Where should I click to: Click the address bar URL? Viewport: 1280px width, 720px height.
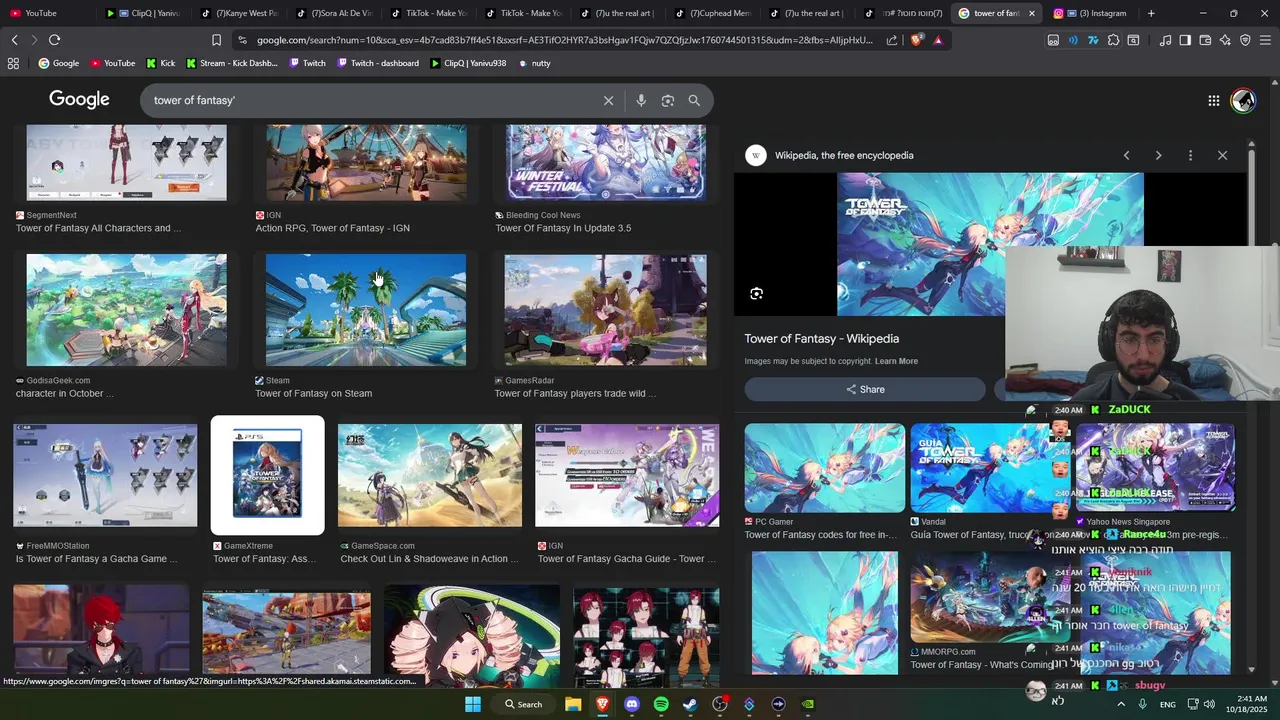565,40
